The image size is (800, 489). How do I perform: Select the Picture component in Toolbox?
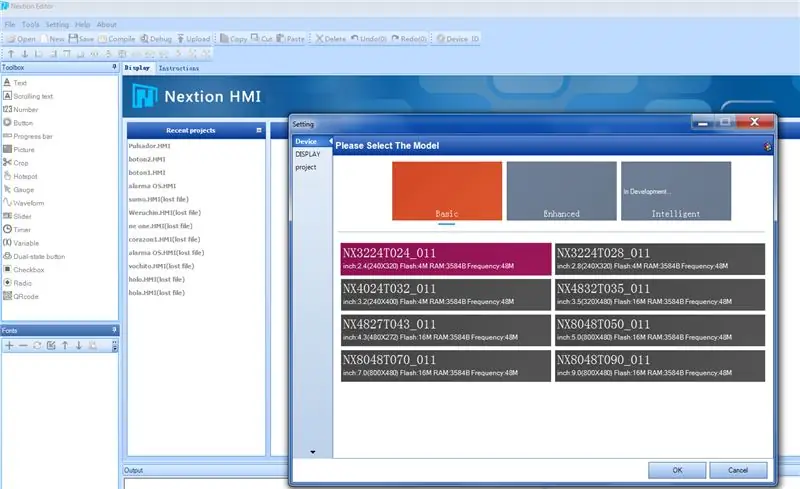pyautogui.click(x=19, y=150)
